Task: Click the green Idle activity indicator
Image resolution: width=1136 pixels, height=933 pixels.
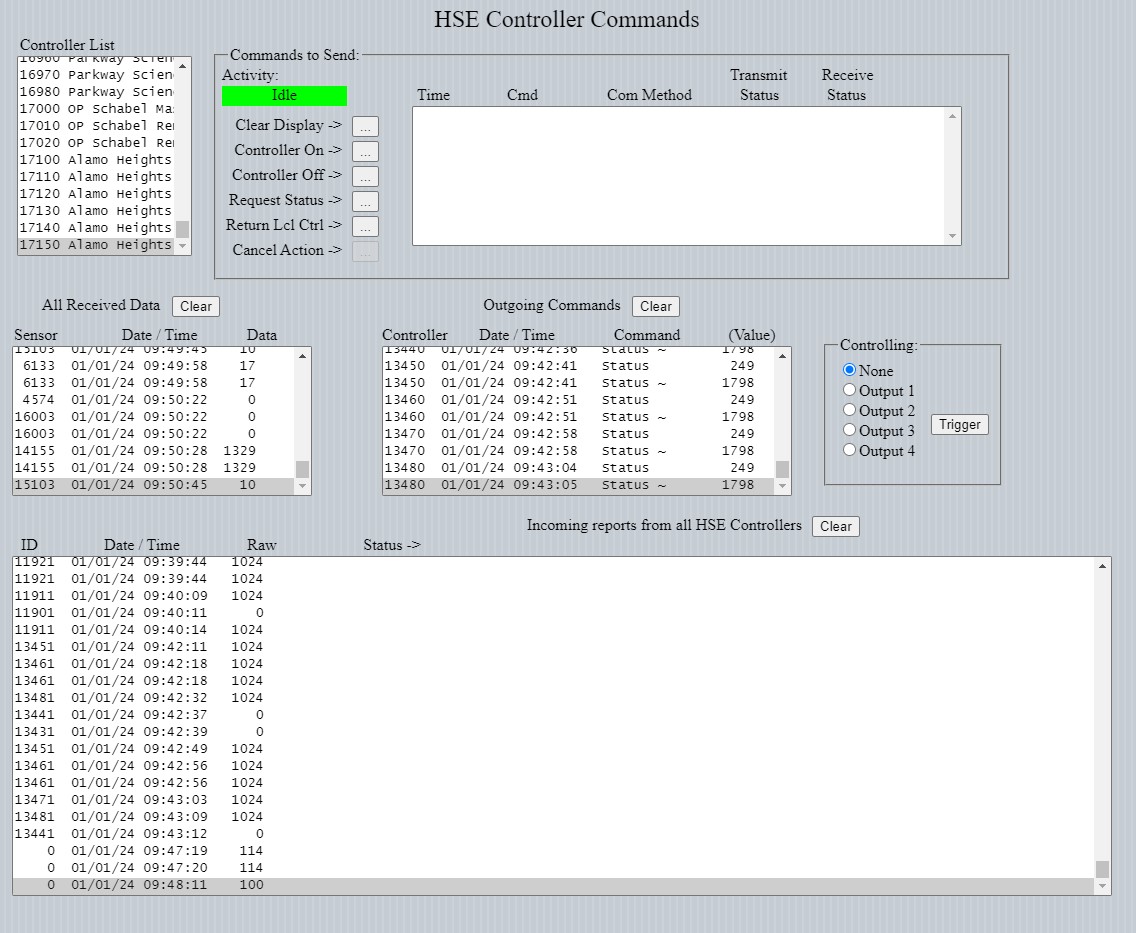Action: point(284,96)
